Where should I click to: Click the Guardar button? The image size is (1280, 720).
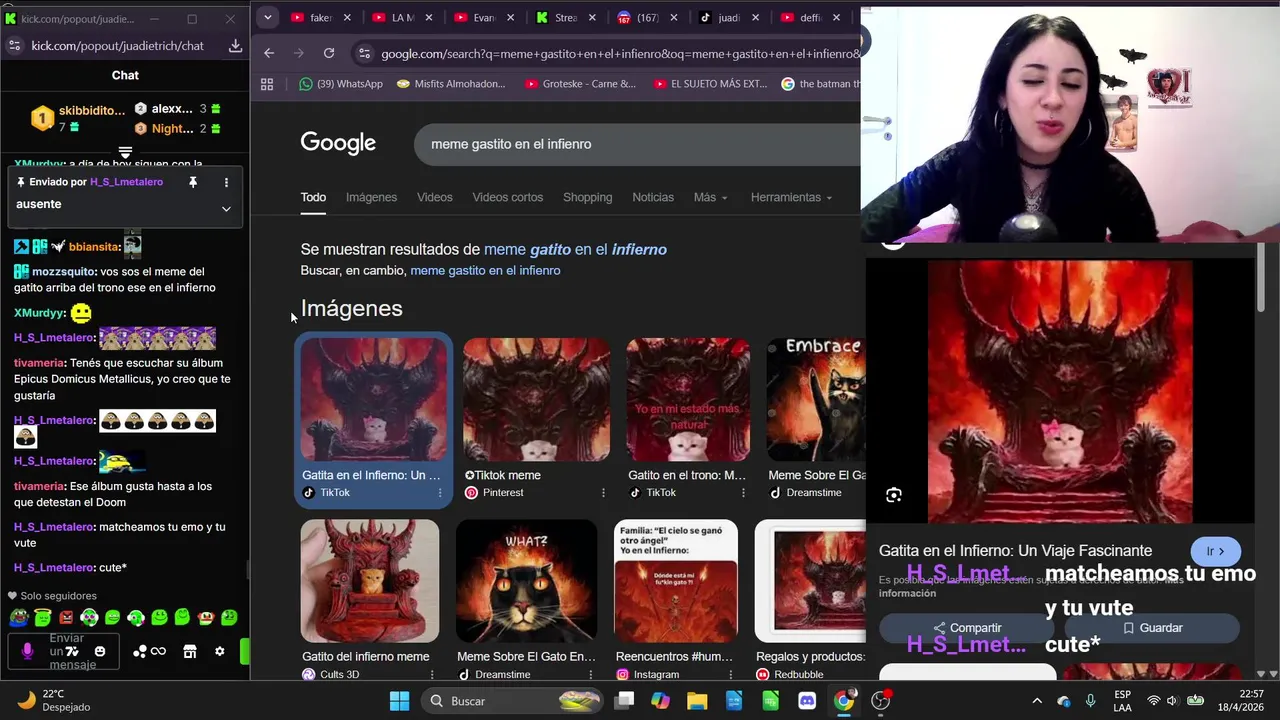click(x=1152, y=628)
